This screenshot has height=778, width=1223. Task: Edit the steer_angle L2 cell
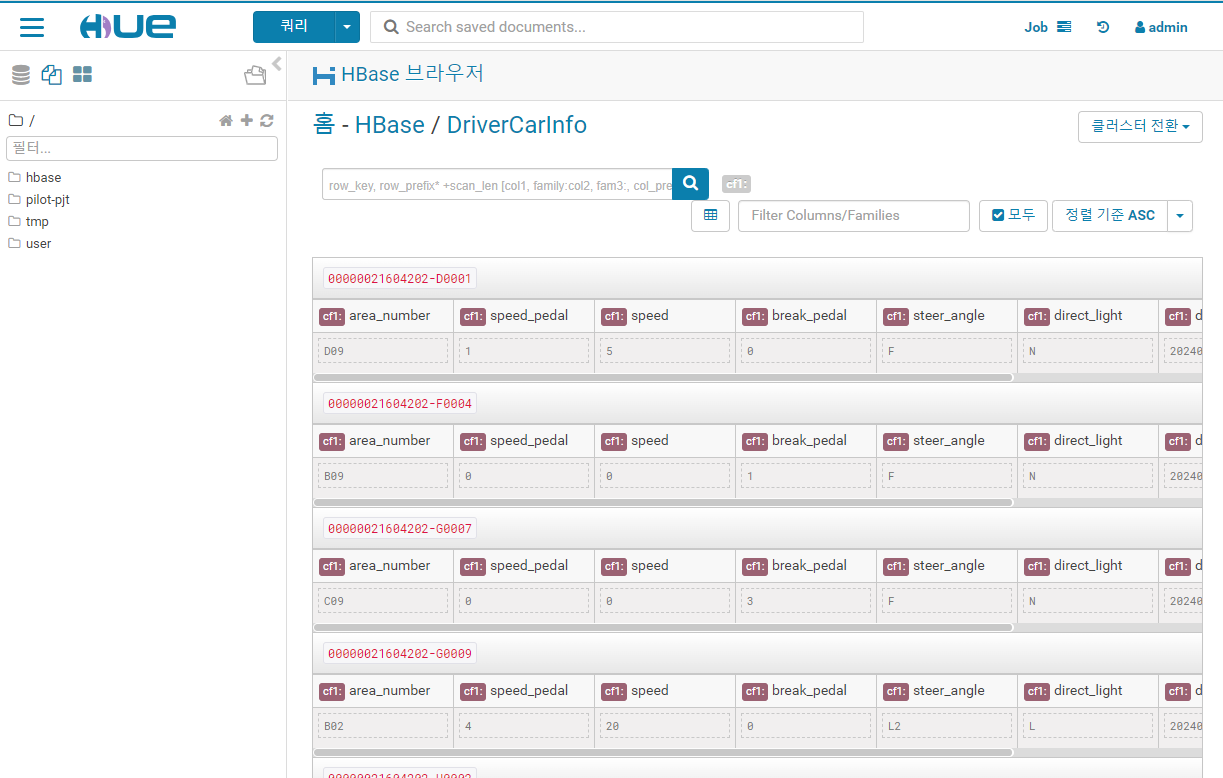pyautogui.click(x=947, y=726)
